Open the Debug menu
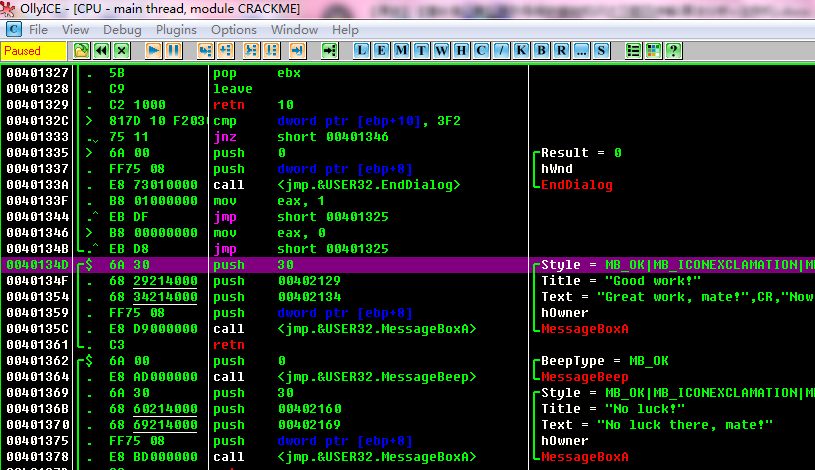This screenshot has width=815, height=470. (122, 30)
